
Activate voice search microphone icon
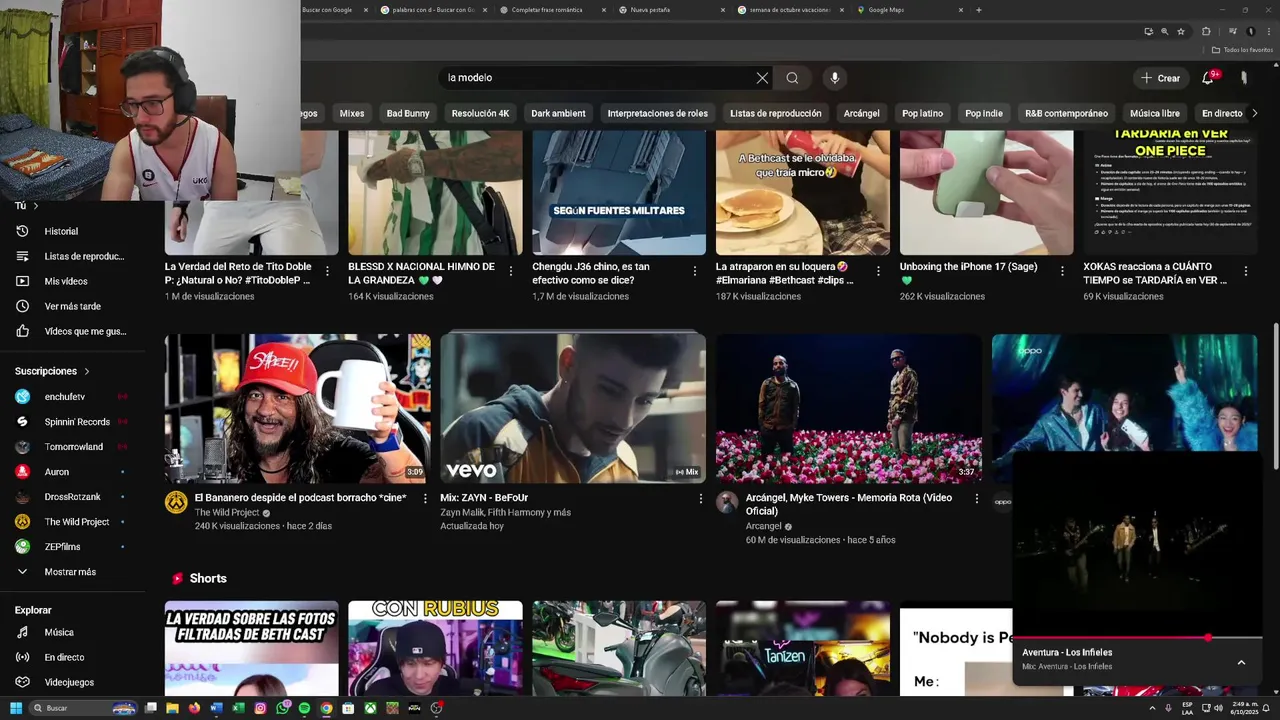coord(834,78)
